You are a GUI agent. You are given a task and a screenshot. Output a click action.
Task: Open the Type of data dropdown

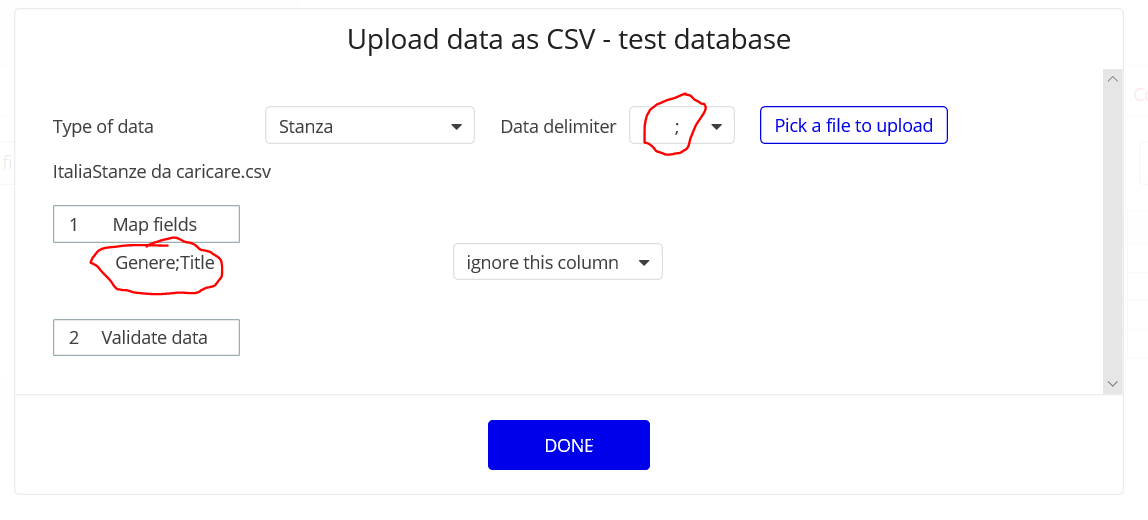coord(369,126)
